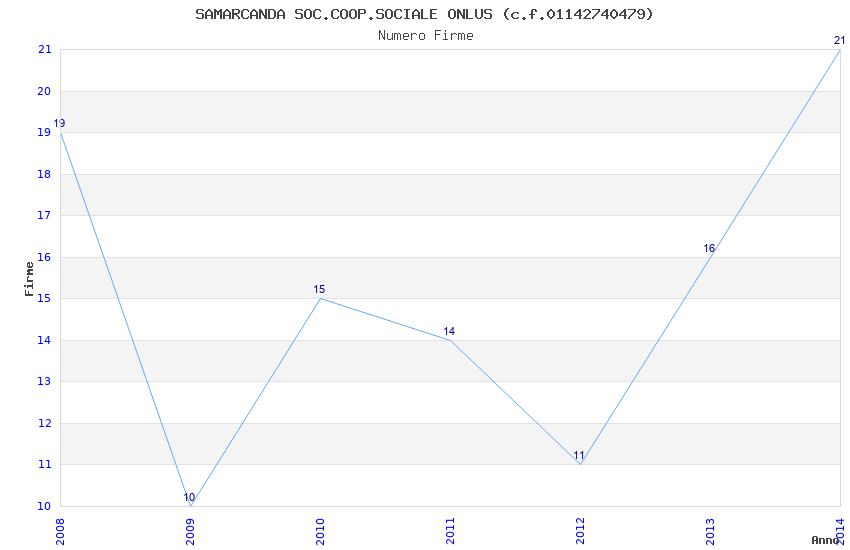Viewport: 850px width, 550px height.
Task: Select the 2012 year label on x-axis
Action: [581, 532]
